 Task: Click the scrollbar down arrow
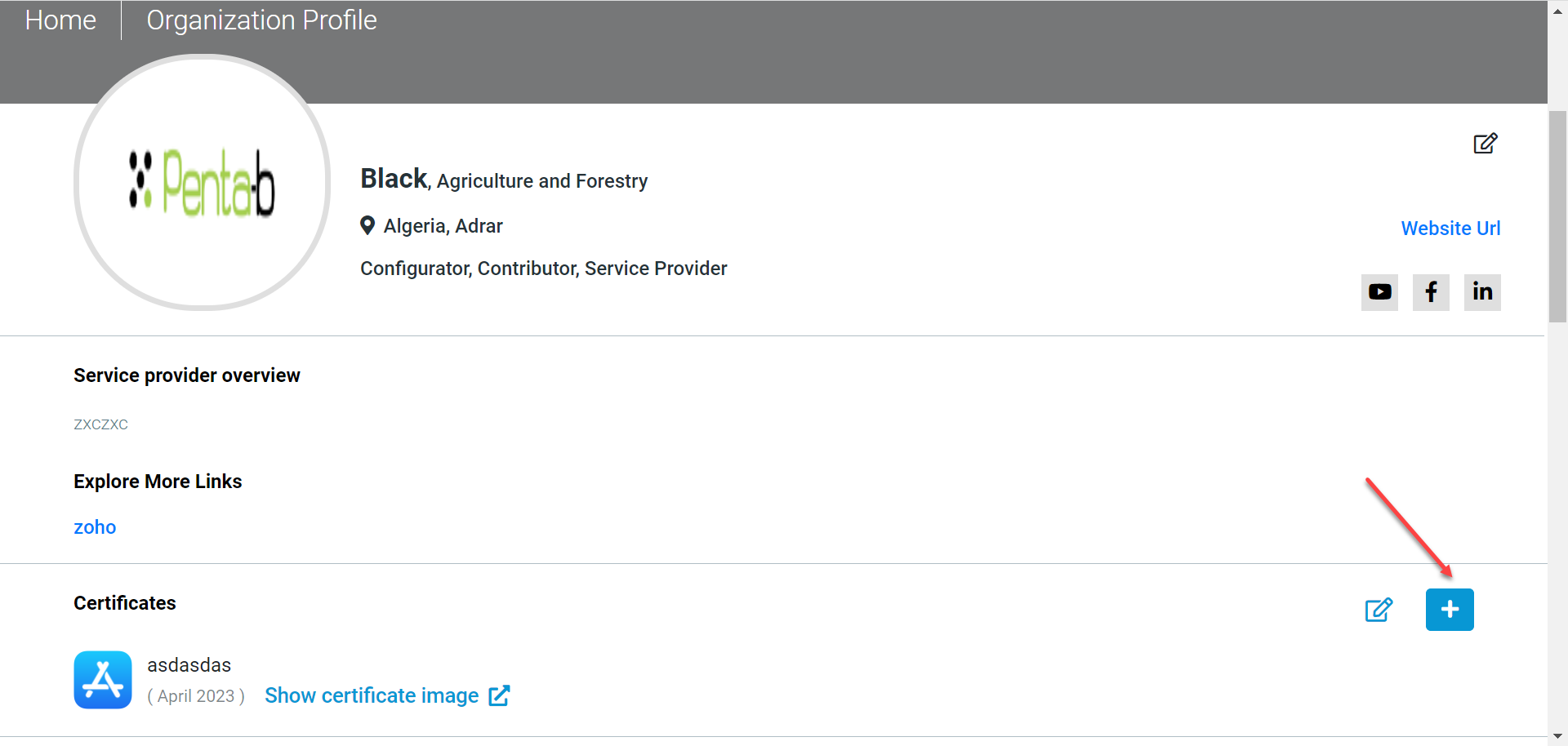pyautogui.click(x=1557, y=738)
